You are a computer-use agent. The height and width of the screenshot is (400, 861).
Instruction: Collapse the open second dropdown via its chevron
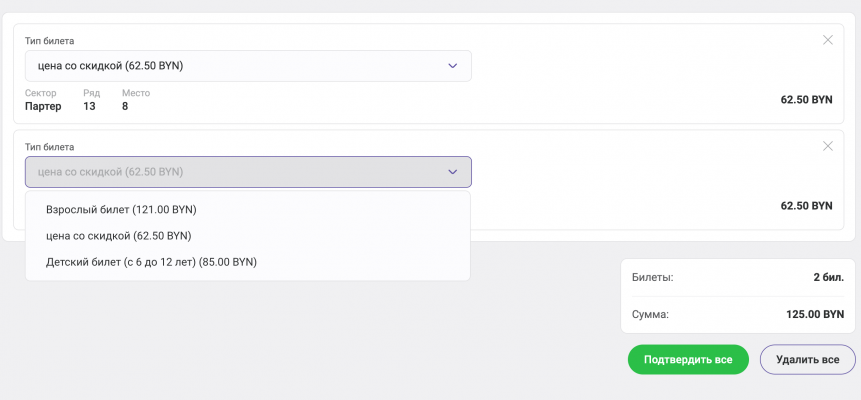click(452, 172)
